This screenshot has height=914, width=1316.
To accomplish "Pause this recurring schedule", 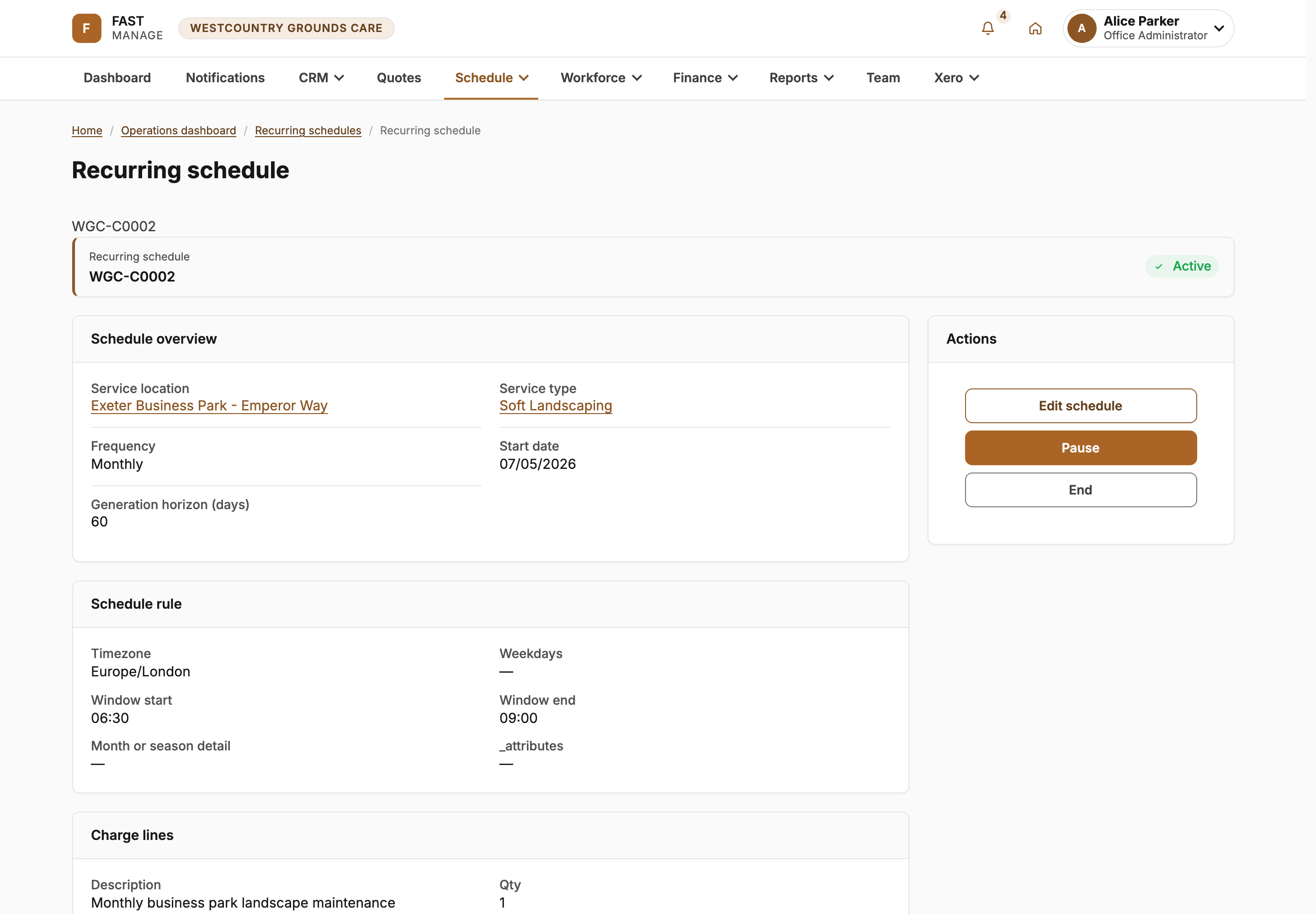I will pyautogui.click(x=1080, y=448).
